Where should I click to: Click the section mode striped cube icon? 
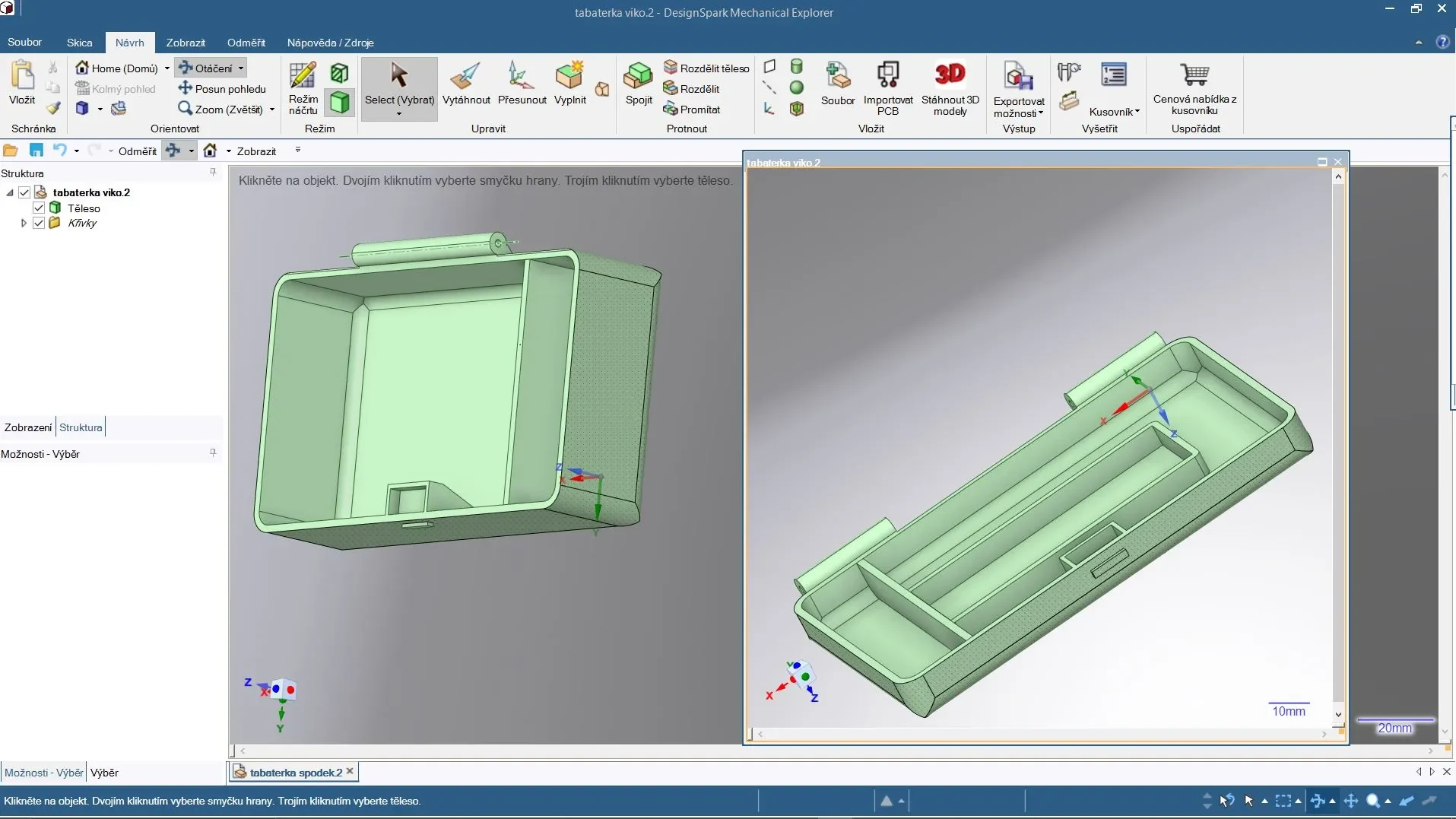click(x=340, y=73)
